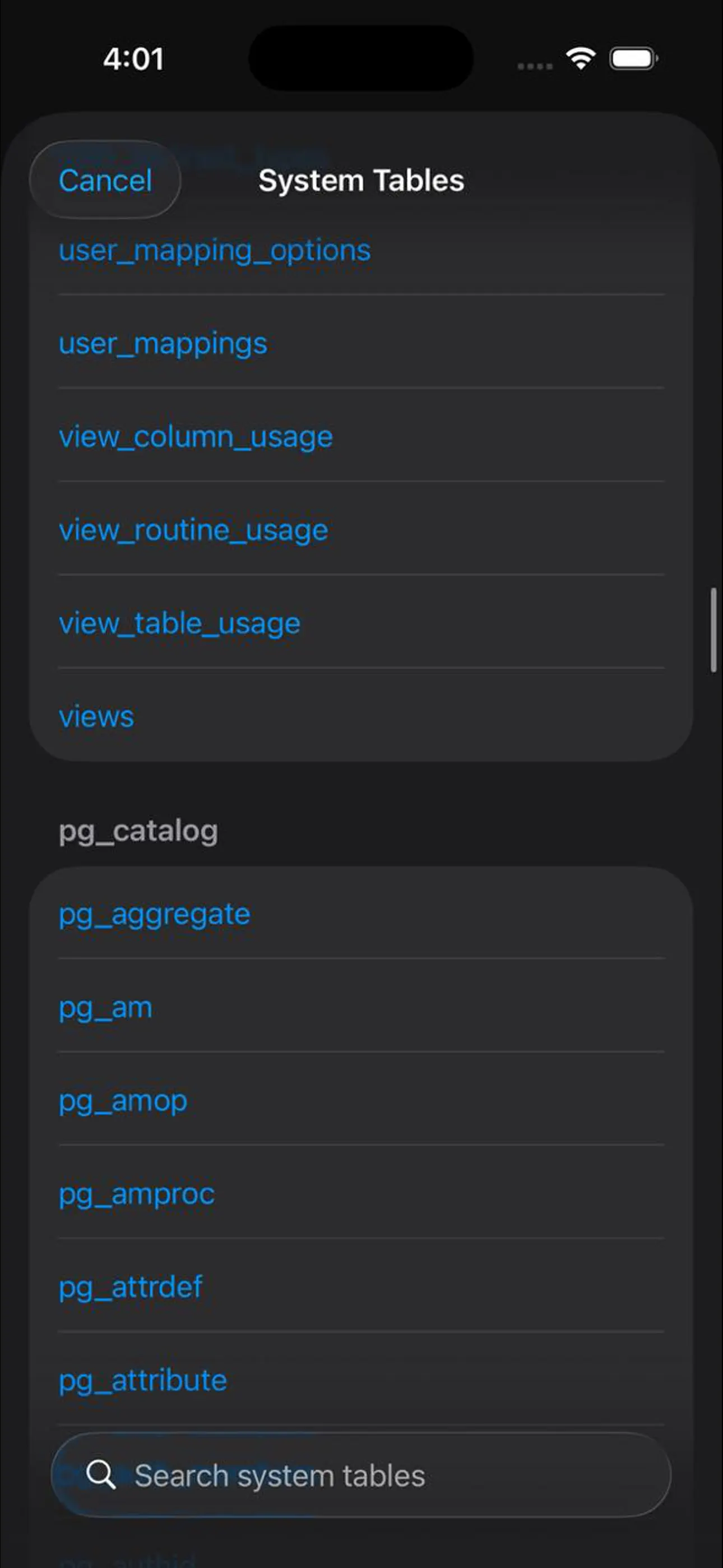723x1568 pixels.
Task: Tap the view_table_usage row
Action: (179, 622)
